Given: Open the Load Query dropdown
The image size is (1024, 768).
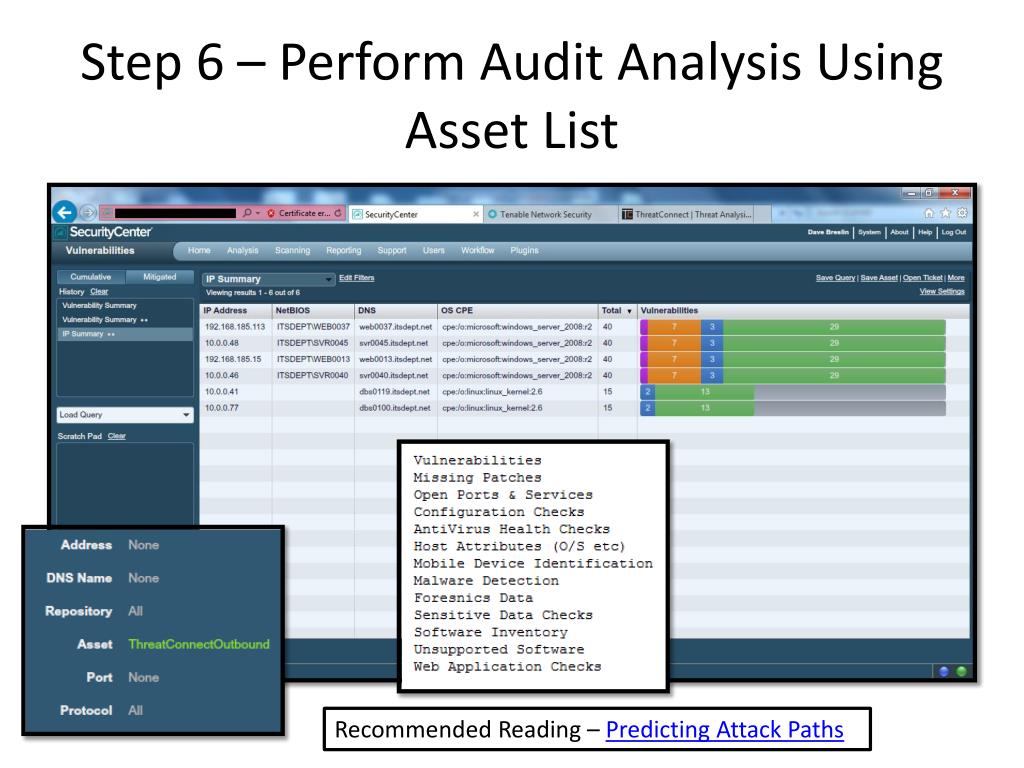Looking at the screenshot, I should click(125, 415).
